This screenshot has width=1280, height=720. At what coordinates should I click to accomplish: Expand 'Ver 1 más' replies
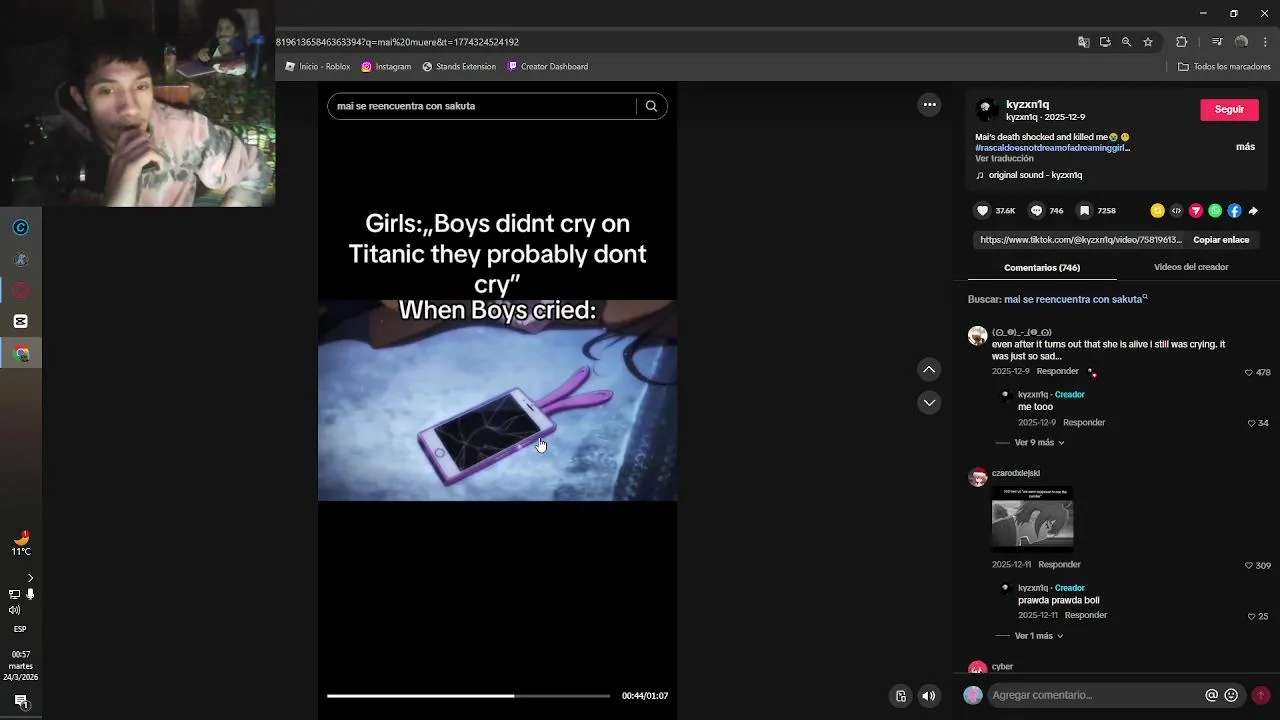coord(1039,636)
